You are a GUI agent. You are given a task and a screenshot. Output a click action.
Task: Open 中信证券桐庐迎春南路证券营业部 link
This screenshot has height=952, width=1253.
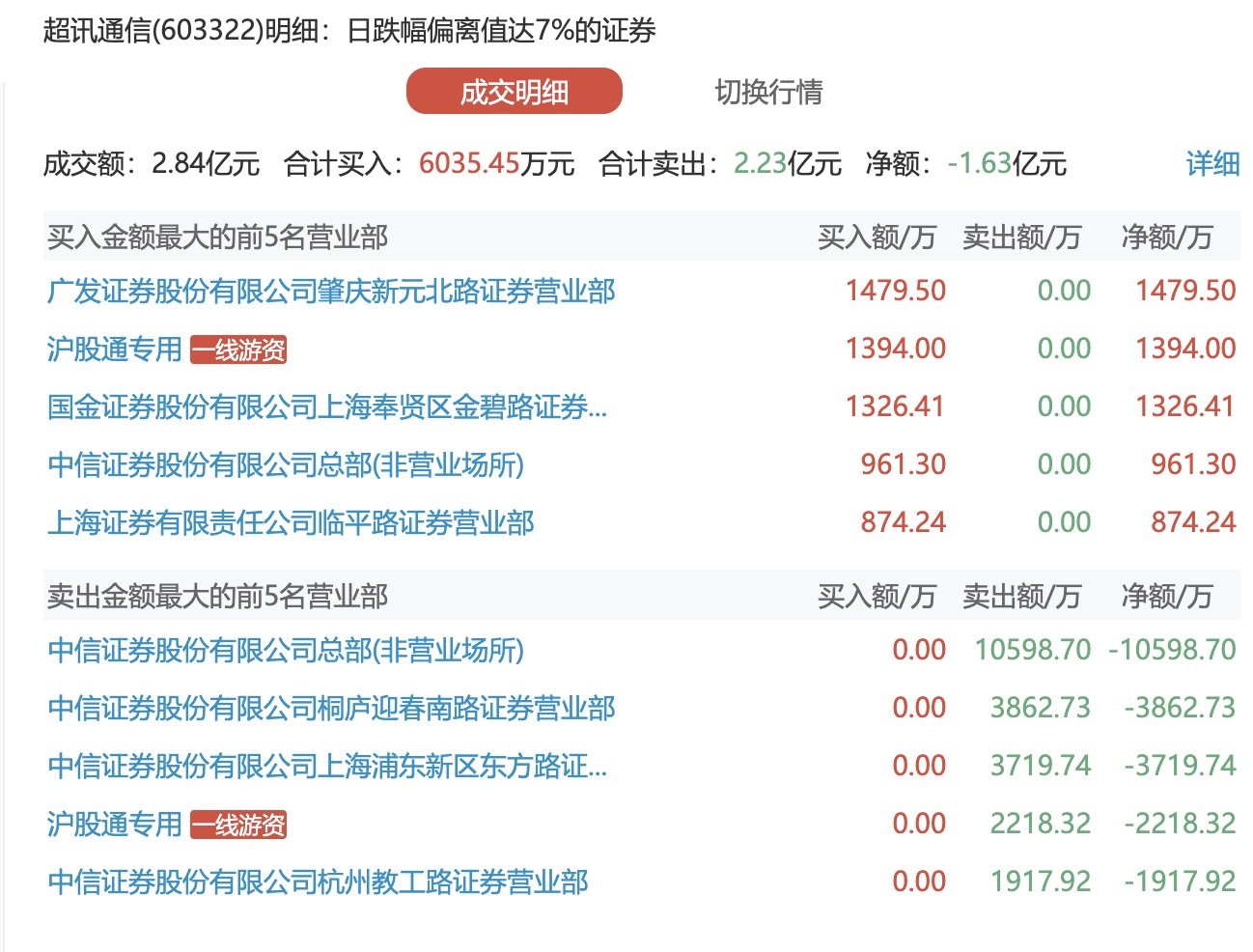click(331, 708)
